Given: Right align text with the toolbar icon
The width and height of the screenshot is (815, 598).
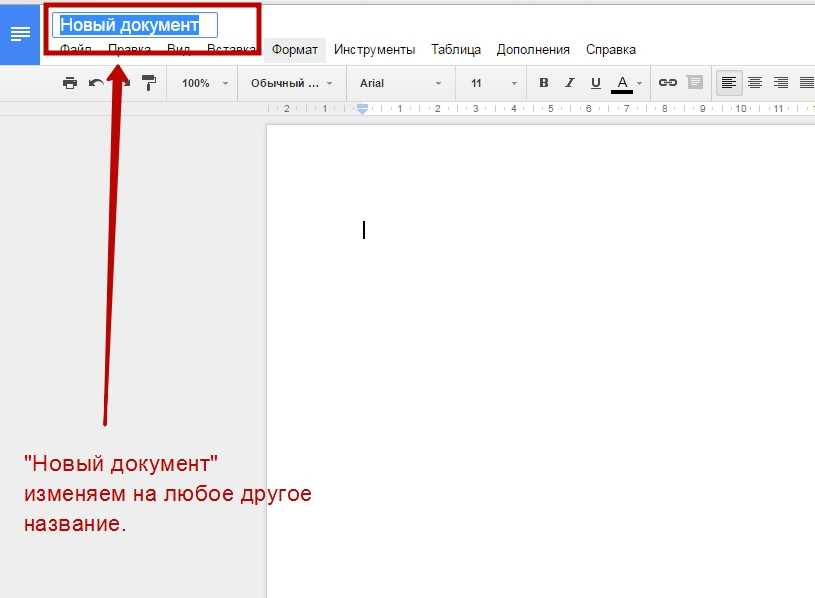Looking at the screenshot, I should (781, 83).
